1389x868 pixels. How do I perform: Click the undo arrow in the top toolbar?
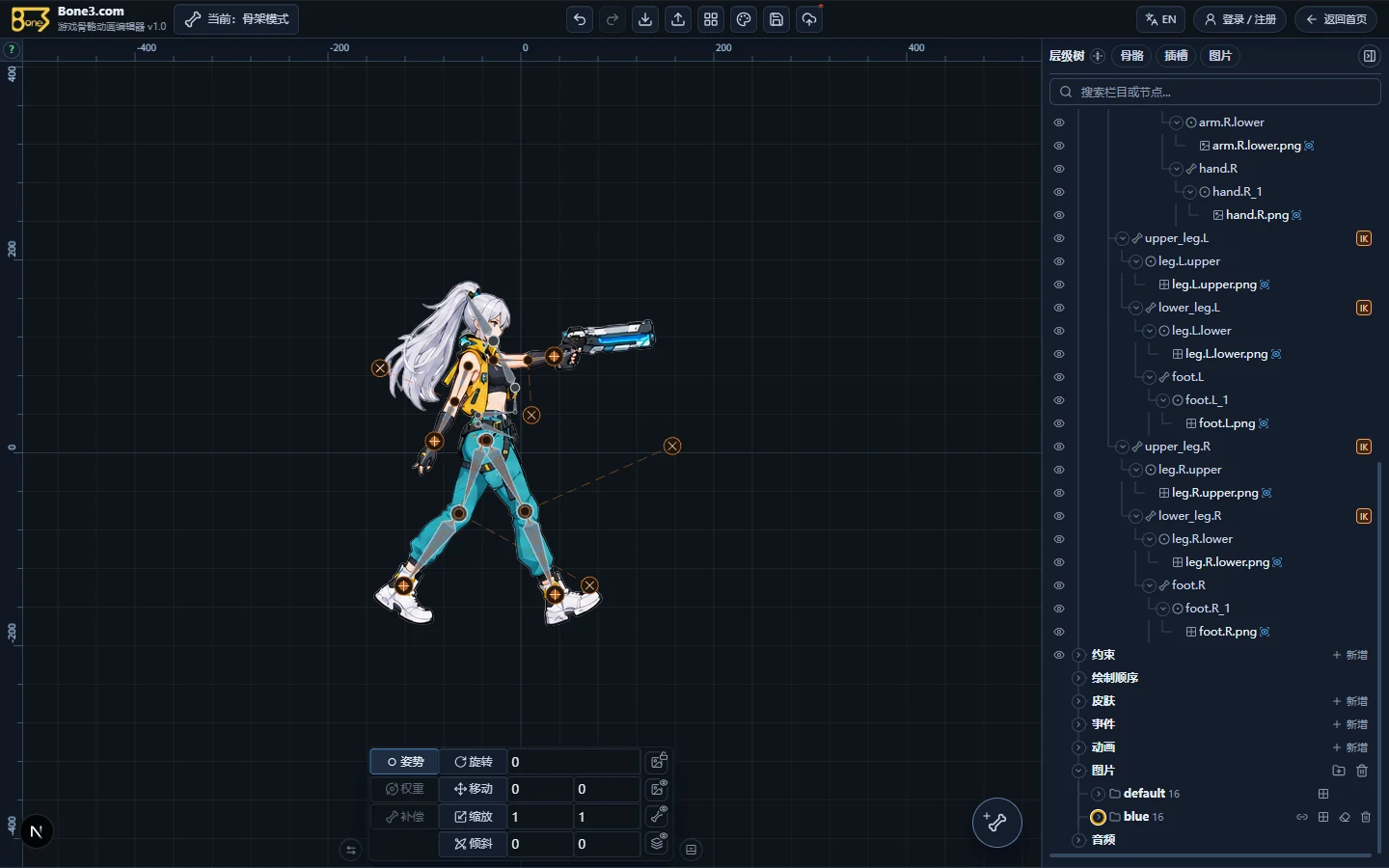coord(580,19)
